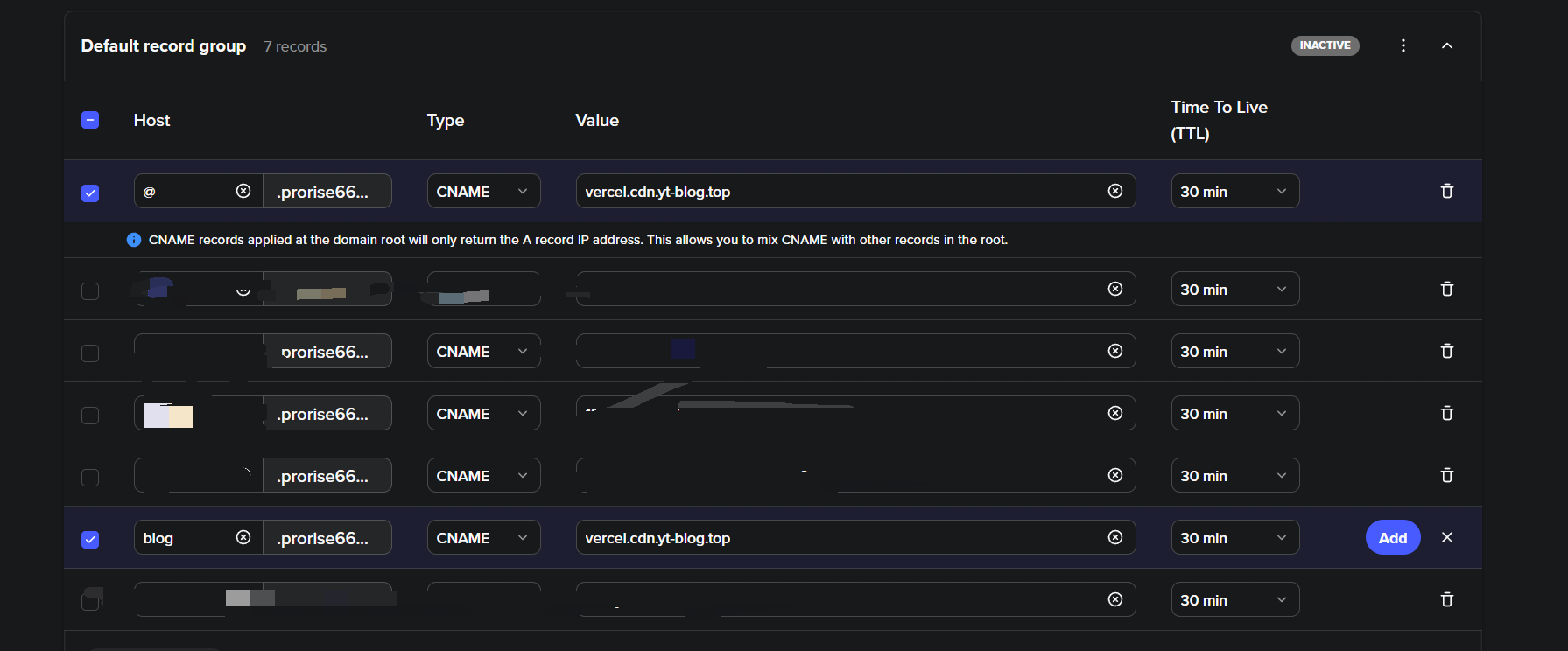1568x651 pixels.
Task: Clear the @ host field text
Action: pyautogui.click(x=243, y=191)
